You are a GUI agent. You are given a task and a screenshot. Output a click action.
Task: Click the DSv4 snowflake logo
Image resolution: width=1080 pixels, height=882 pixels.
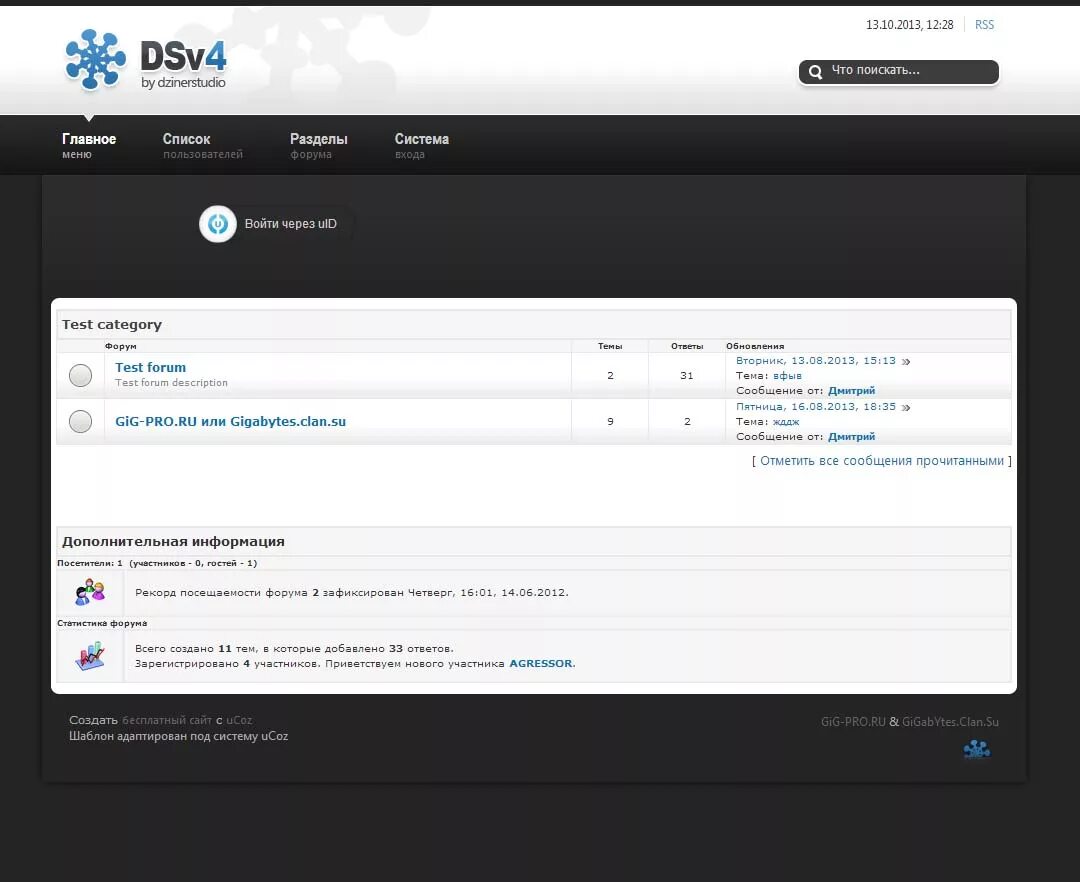point(94,60)
